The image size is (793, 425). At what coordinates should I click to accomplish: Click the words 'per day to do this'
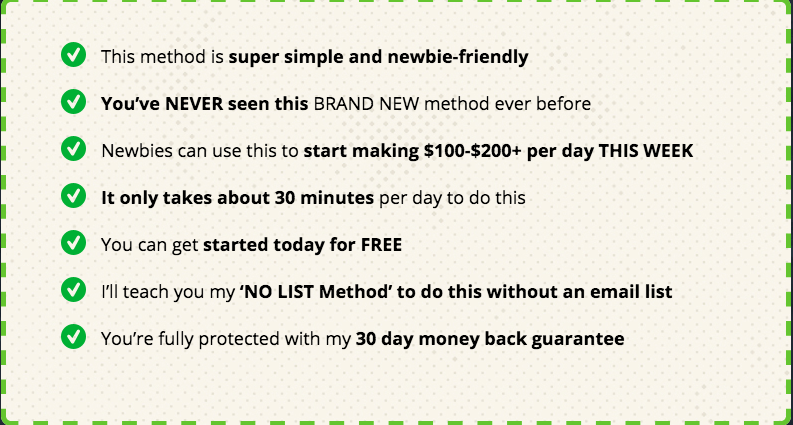452,198
